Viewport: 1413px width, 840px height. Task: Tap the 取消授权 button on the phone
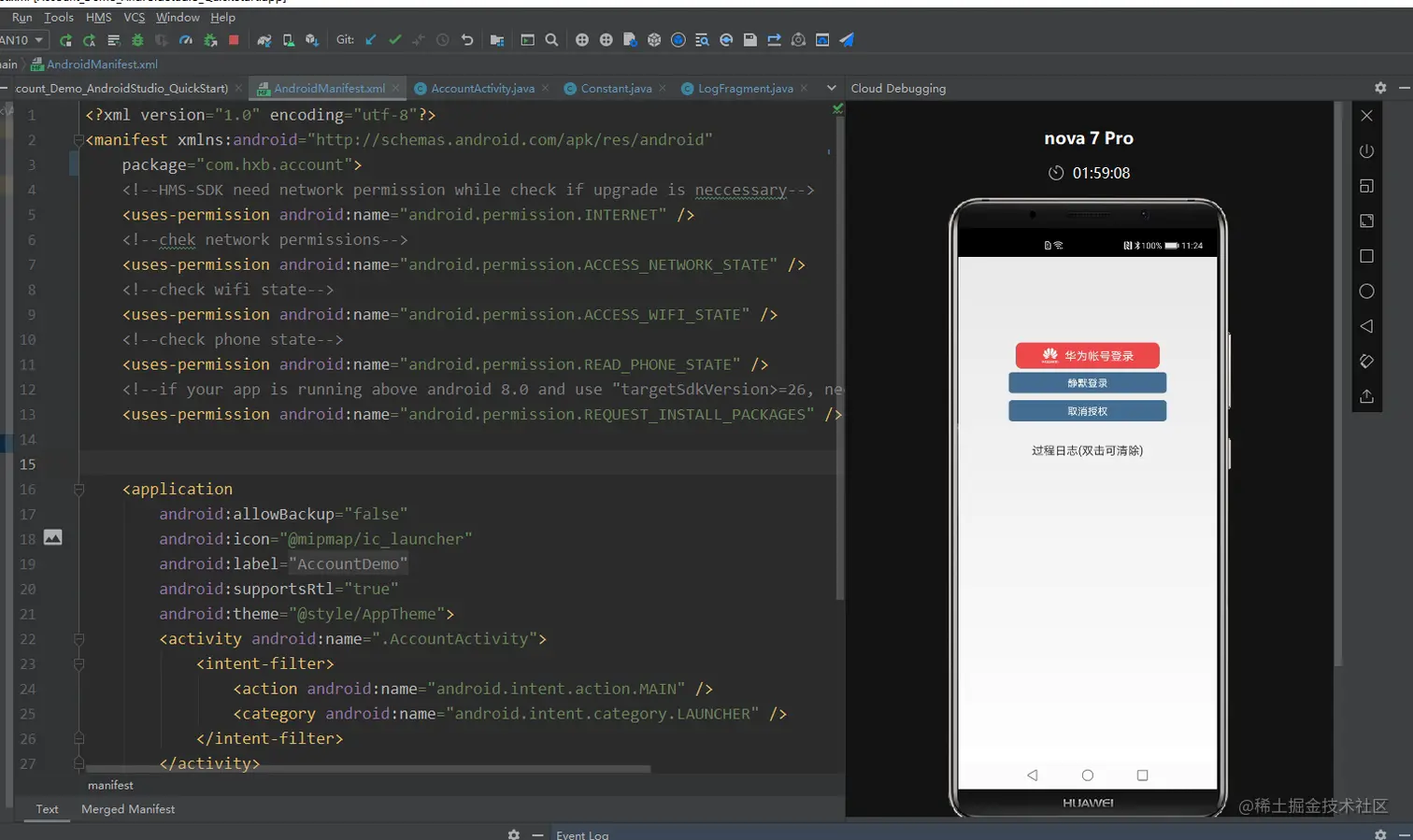[1088, 411]
